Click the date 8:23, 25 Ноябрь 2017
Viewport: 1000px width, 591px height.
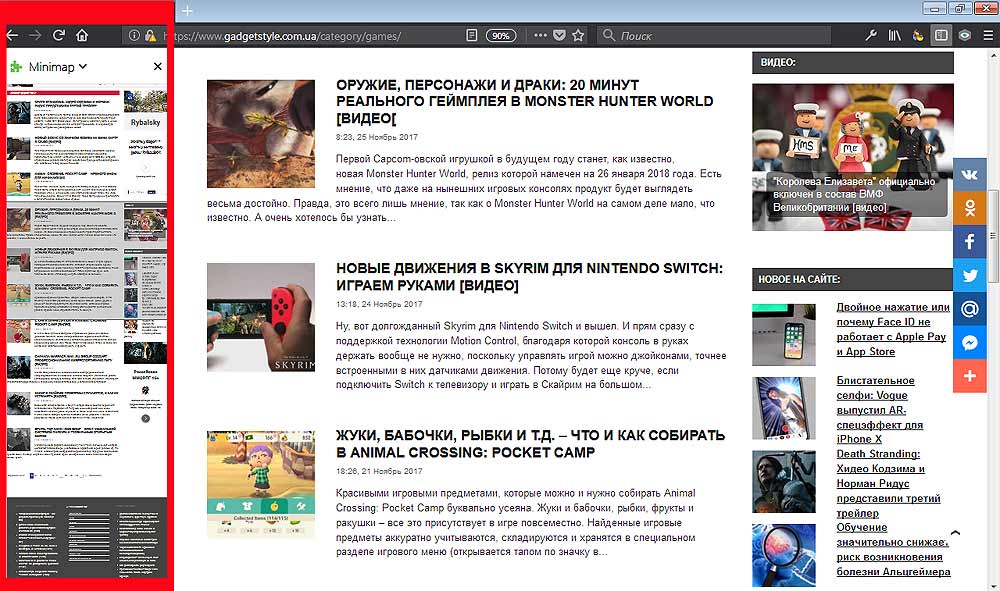tap(377, 137)
